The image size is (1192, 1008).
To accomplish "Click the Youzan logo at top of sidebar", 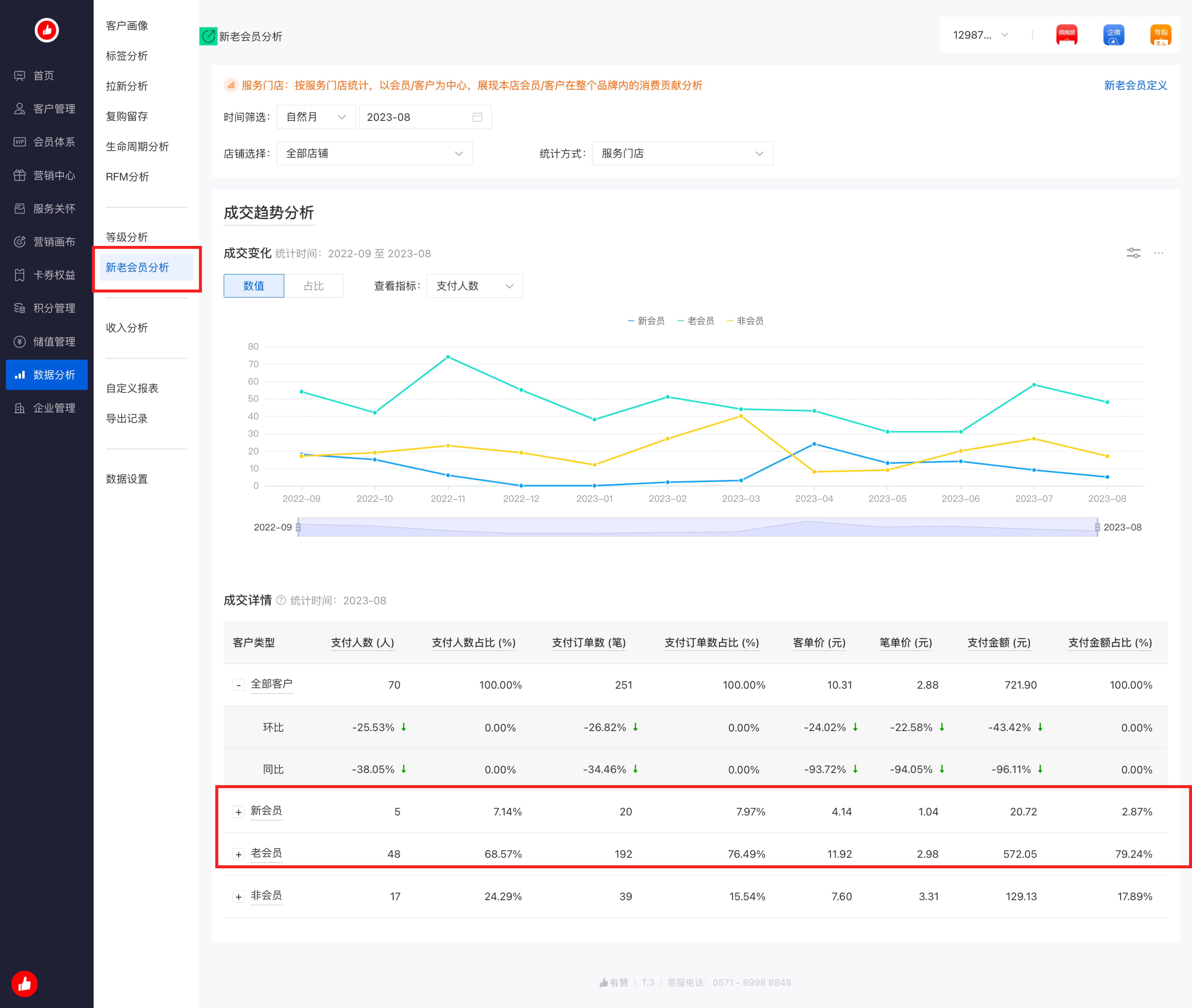I will click(46, 30).
